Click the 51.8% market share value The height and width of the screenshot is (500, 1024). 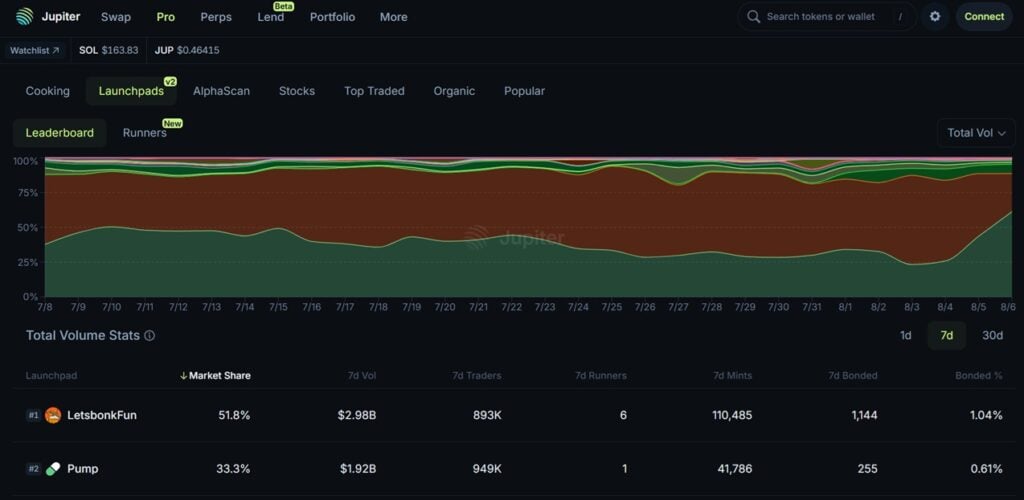(234, 415)
